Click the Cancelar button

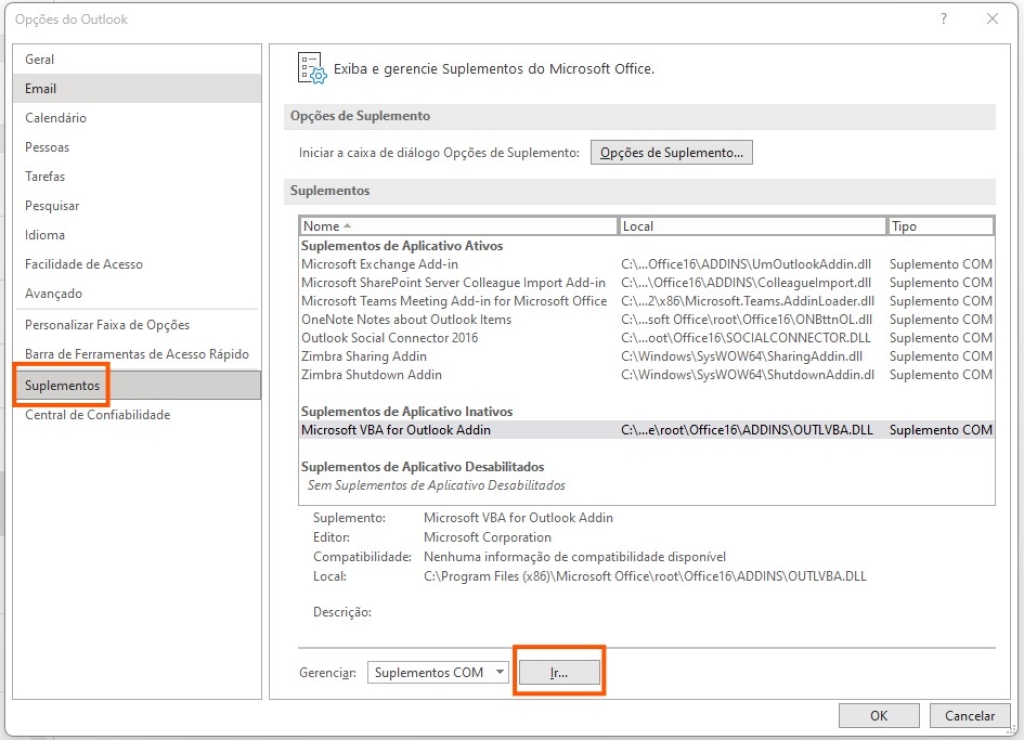pyautogui.click(x=969, y=715)
